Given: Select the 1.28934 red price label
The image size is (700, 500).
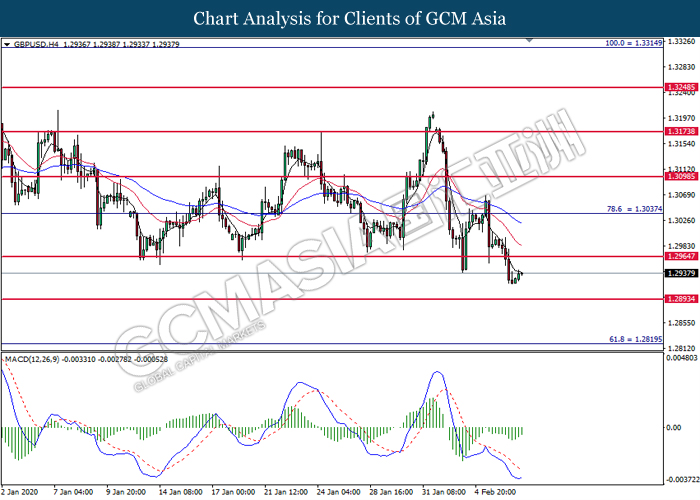Looking at the screenshot, I should (x=681, y=299).
